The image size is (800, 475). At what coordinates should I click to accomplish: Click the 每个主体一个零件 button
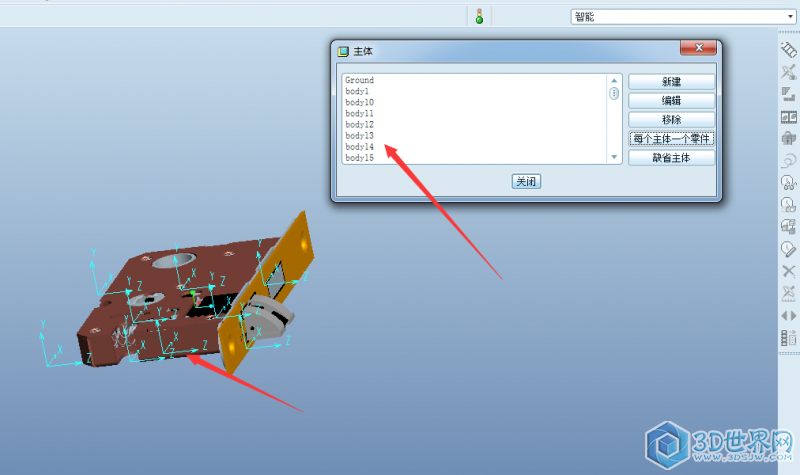coord(671,139)
